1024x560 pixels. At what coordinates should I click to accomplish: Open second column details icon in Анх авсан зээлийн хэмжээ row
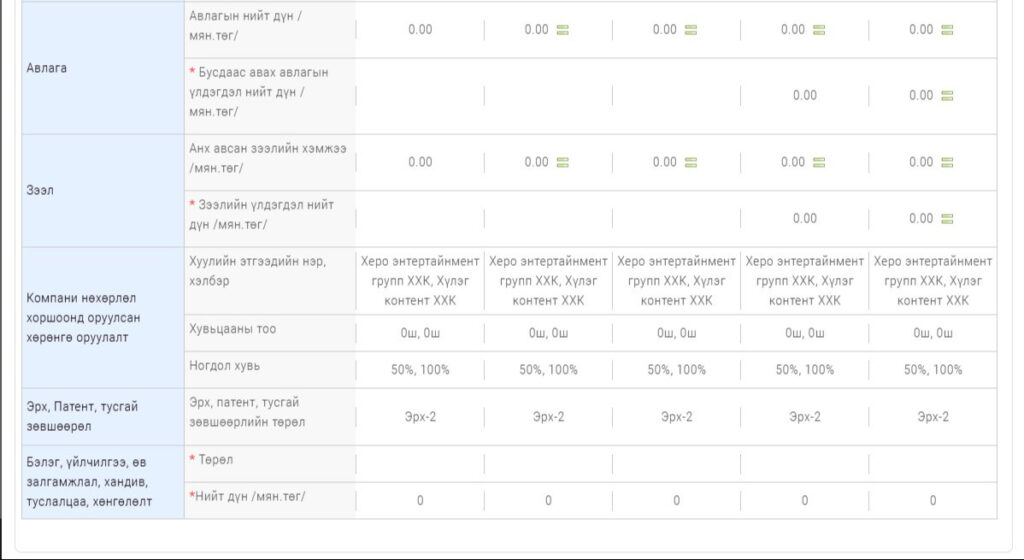[562, 162]
